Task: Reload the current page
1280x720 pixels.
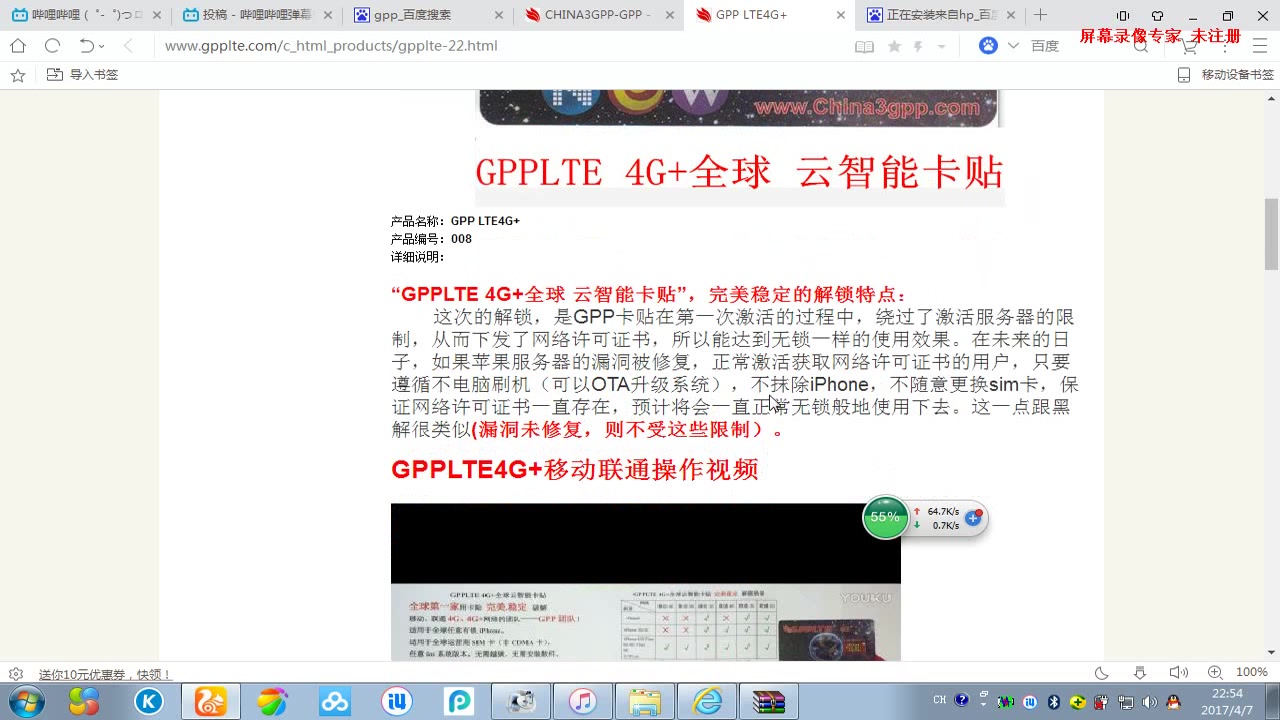Action: (x=53, y=46)
